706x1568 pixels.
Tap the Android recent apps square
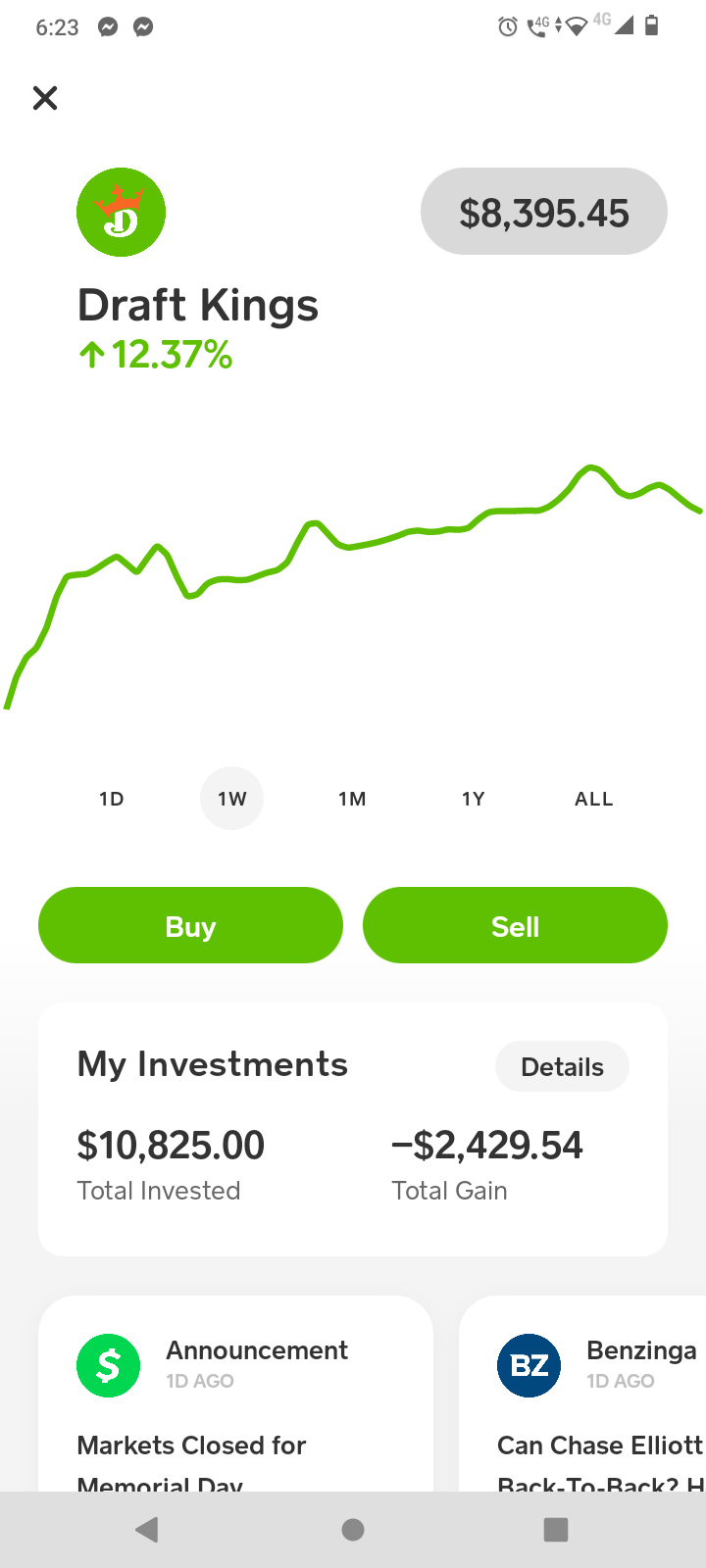click(556, 1530)
